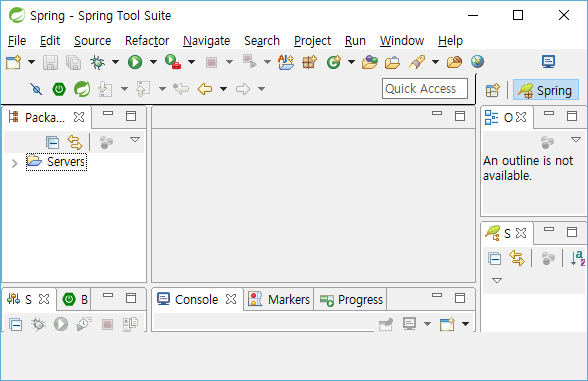Click the globe web browser icon
Screen dimensions: 588x381
[x=477, y=62]
